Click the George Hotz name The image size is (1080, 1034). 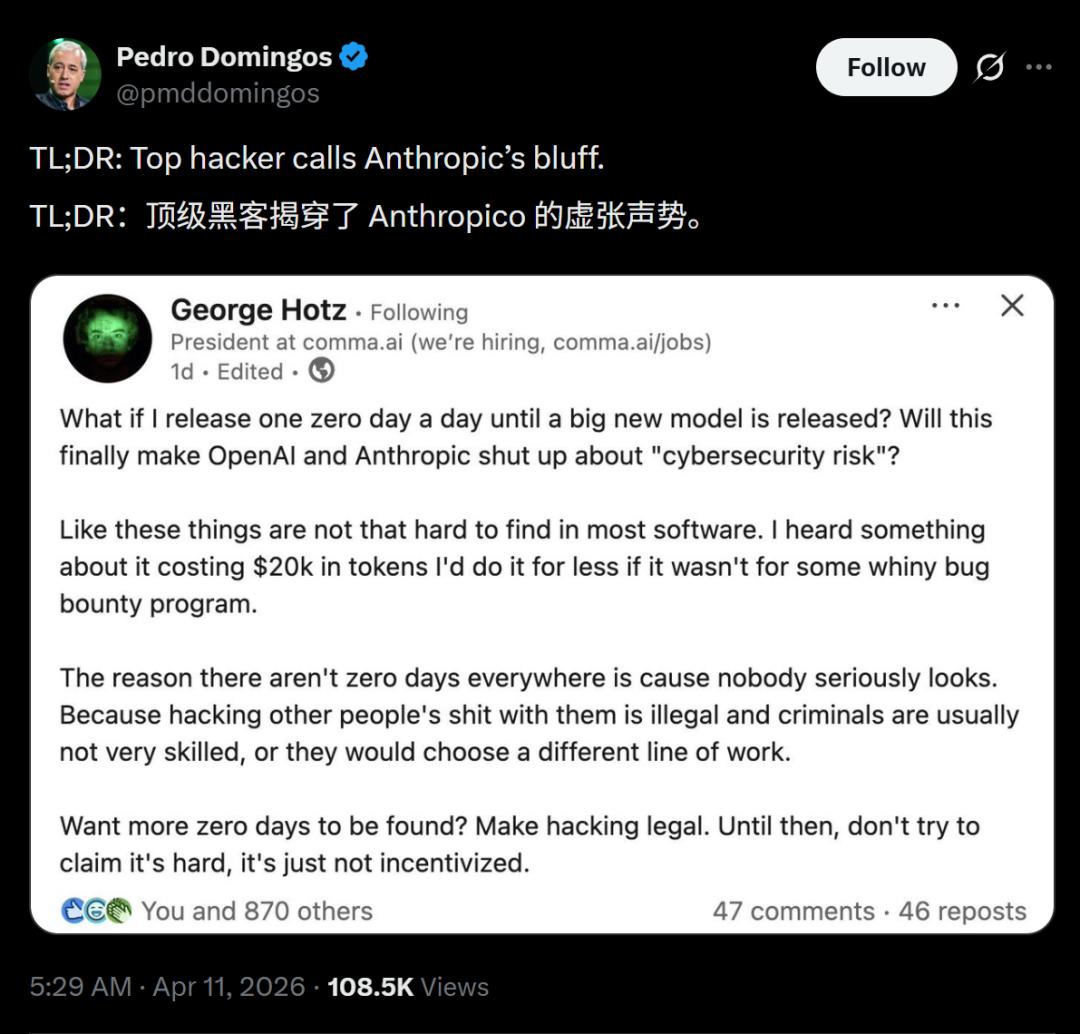click(258, 310)
